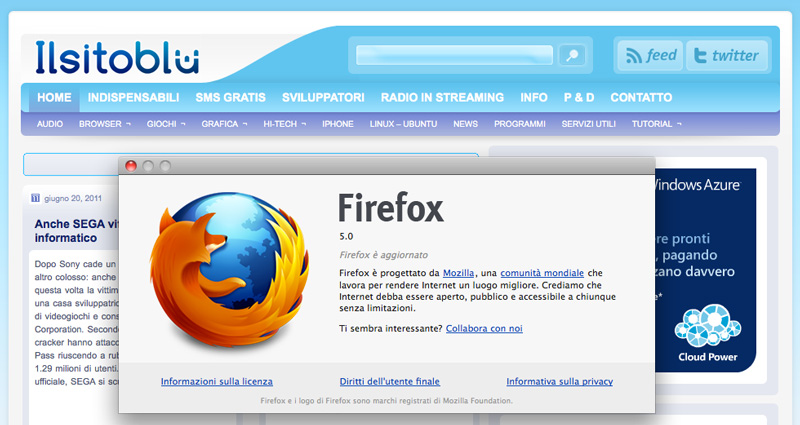
Task: Select the LINUX – UBUNTU category
Action: tap(403, 124)
